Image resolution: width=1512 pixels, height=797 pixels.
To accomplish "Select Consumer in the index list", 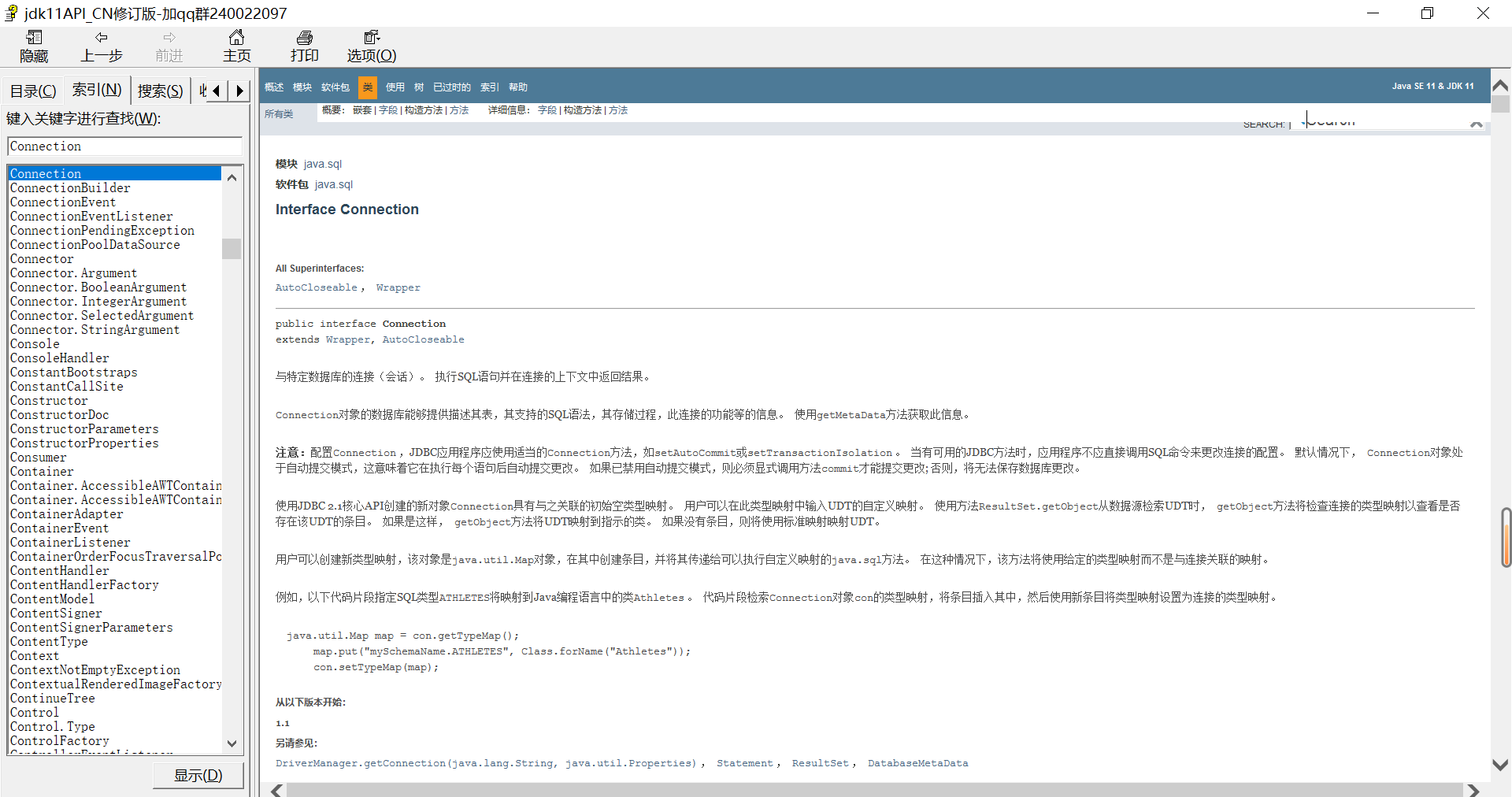I will (115, 458).
